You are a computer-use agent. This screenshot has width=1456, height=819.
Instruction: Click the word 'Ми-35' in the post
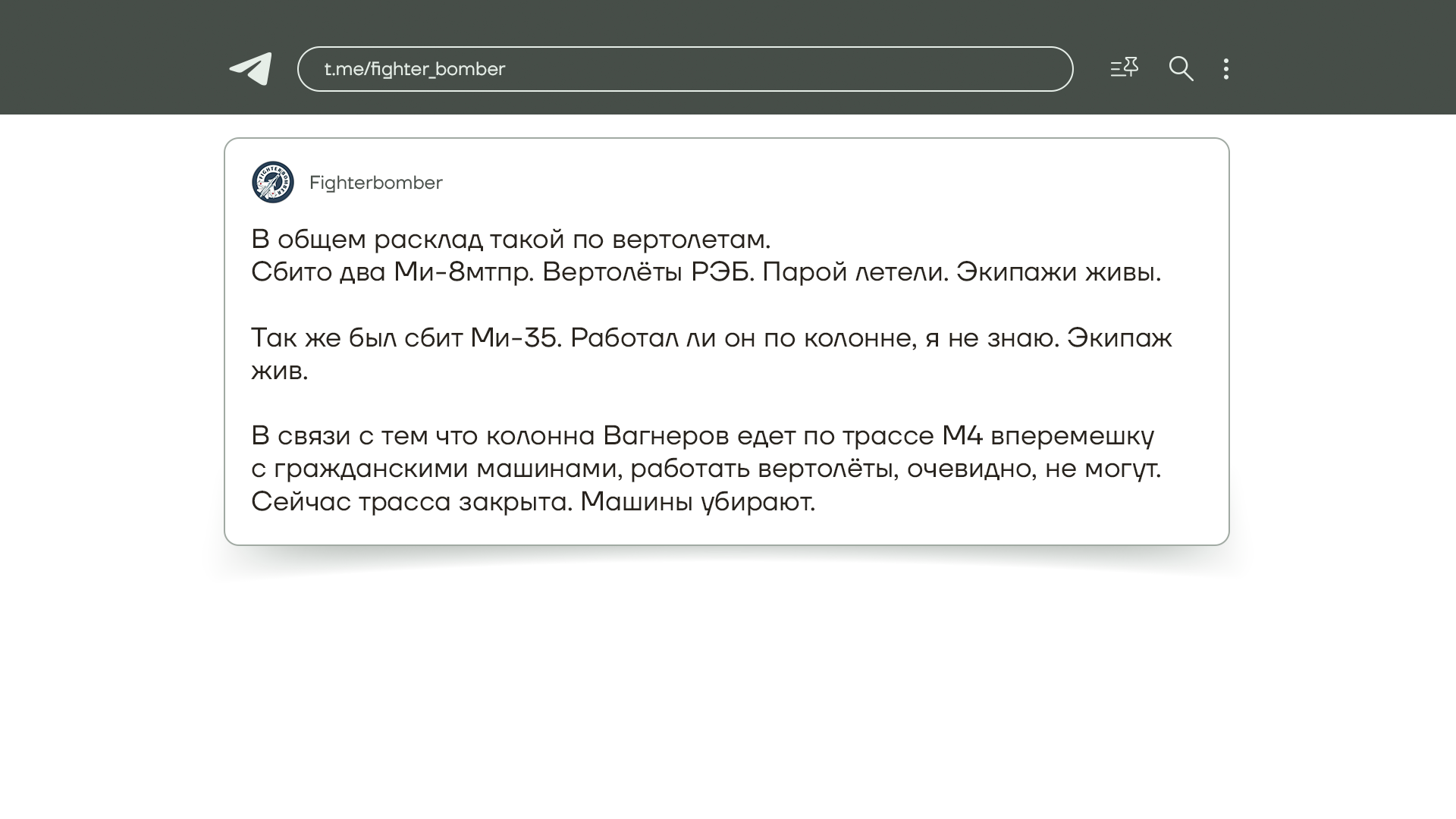(x=515, y=338)
